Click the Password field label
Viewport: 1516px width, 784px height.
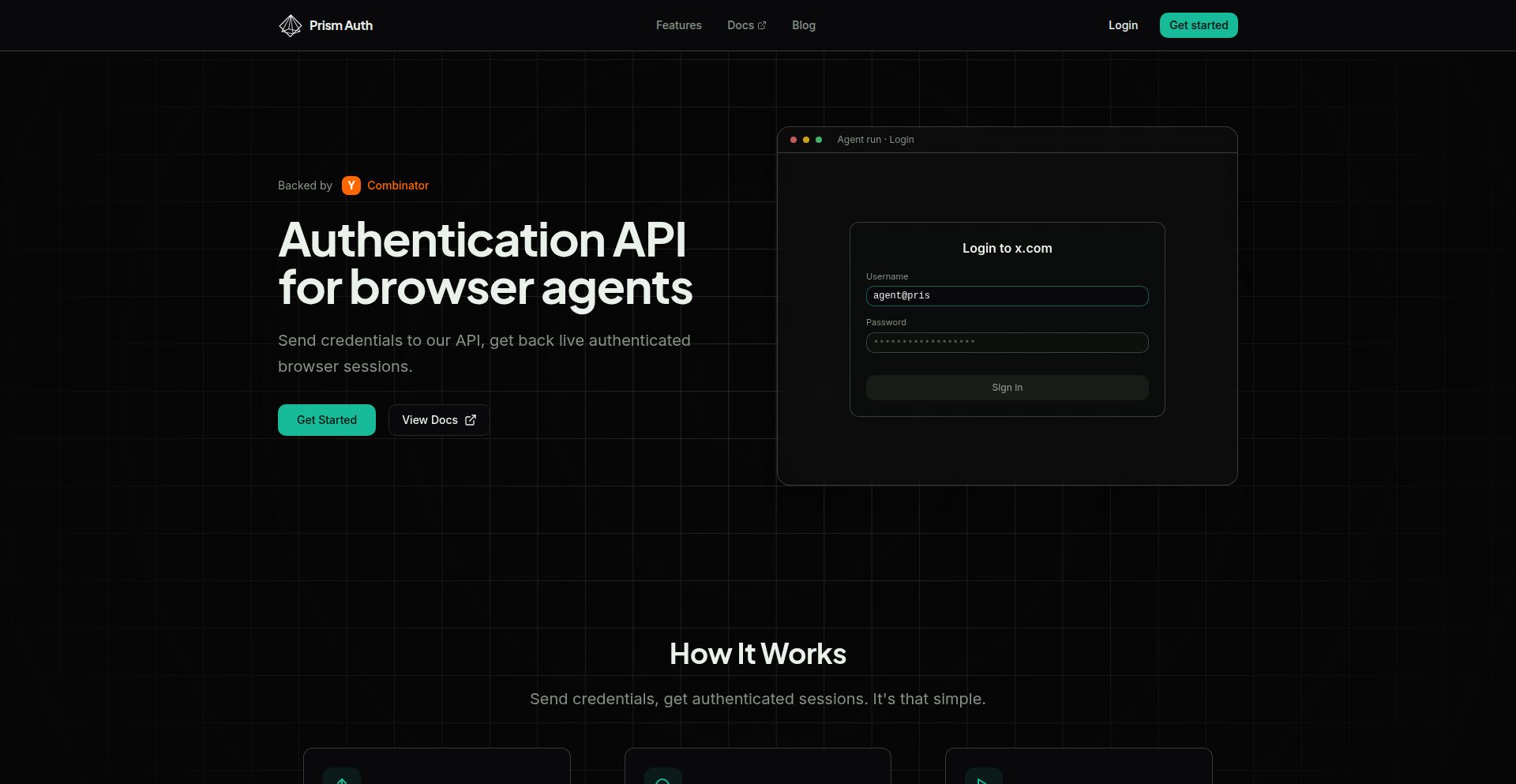[886, 322]
